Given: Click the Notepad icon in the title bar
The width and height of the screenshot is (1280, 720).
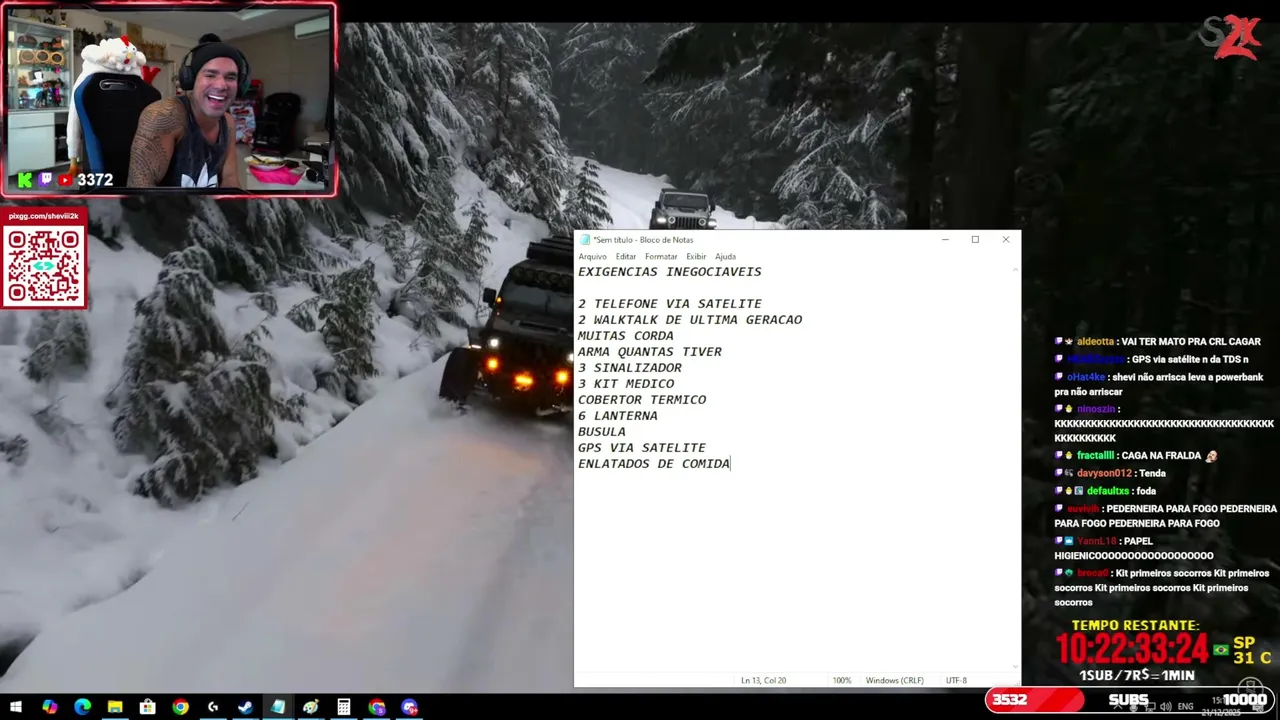Looking at the screenshot, I should tap(585, 240).
